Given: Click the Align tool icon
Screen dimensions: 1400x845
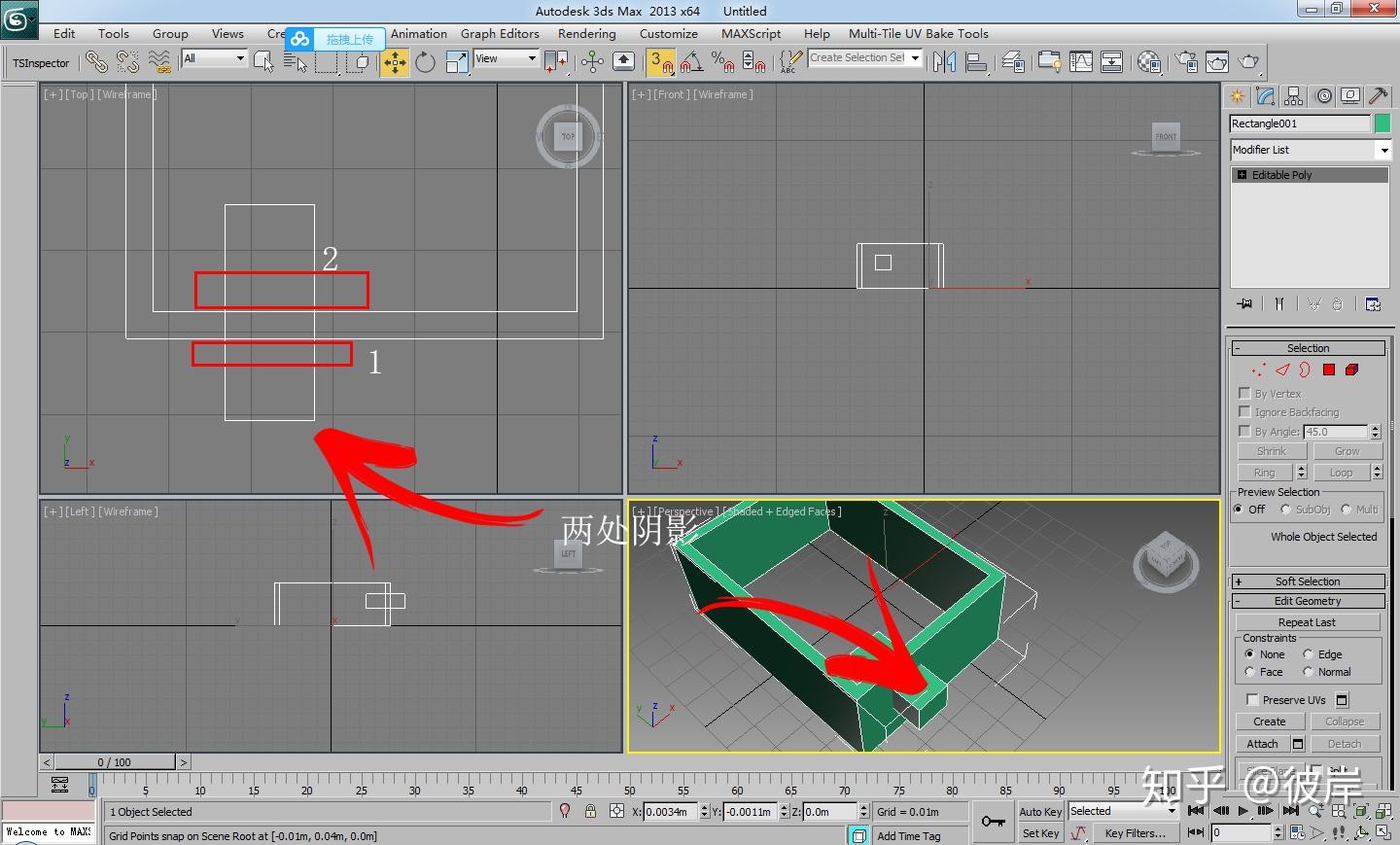Looking at the screenshot, I should 976,62.
